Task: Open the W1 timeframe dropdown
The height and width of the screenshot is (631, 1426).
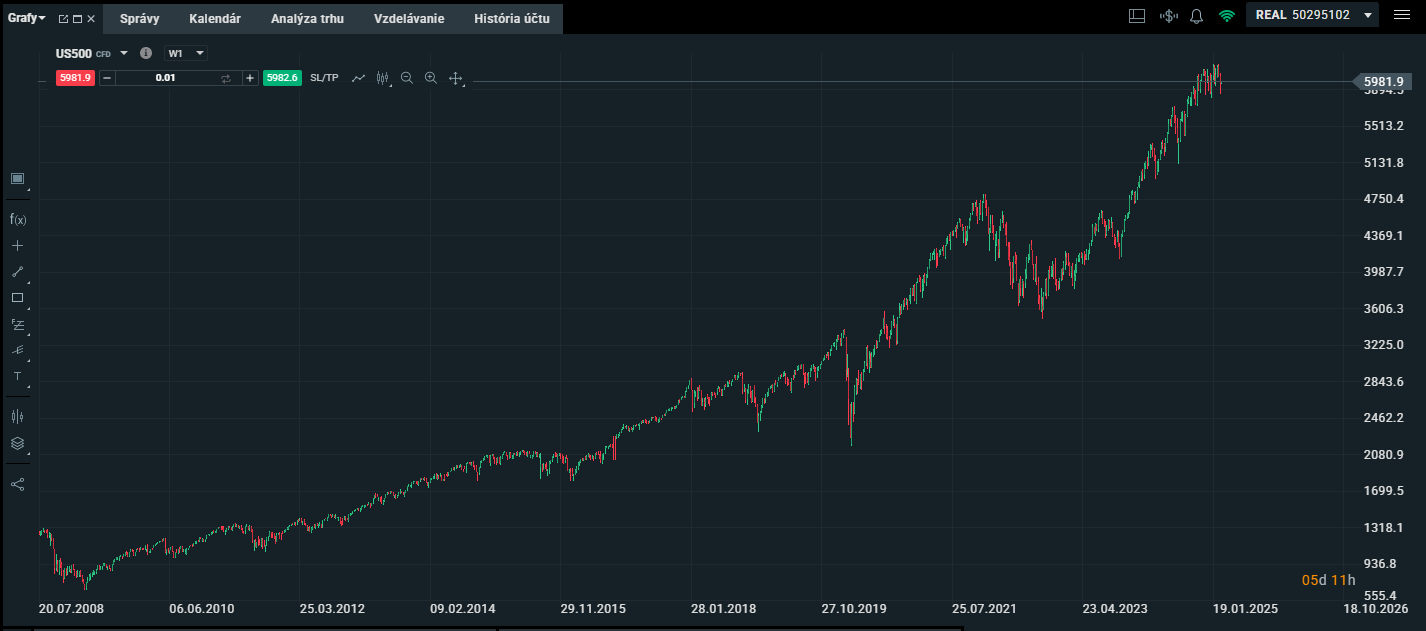Action: point(186,53)
